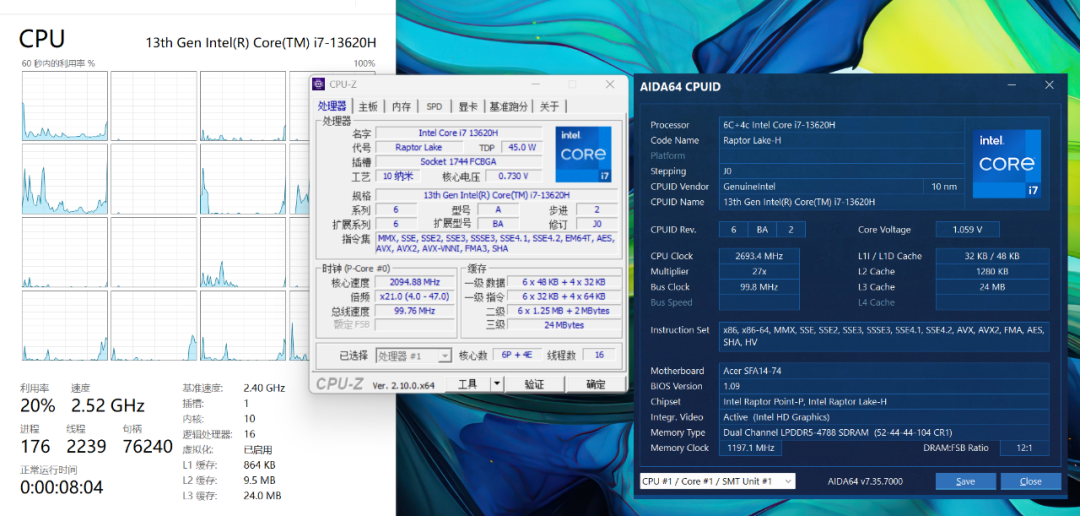Click the Close button in AIDA64 CPUID

[1030, 482]
